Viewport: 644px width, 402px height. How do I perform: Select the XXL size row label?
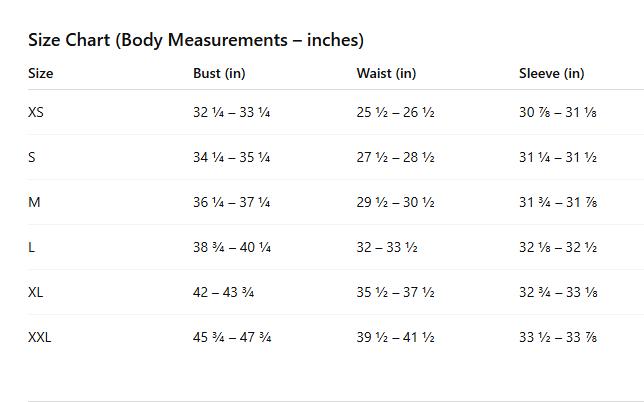(40, 337)
